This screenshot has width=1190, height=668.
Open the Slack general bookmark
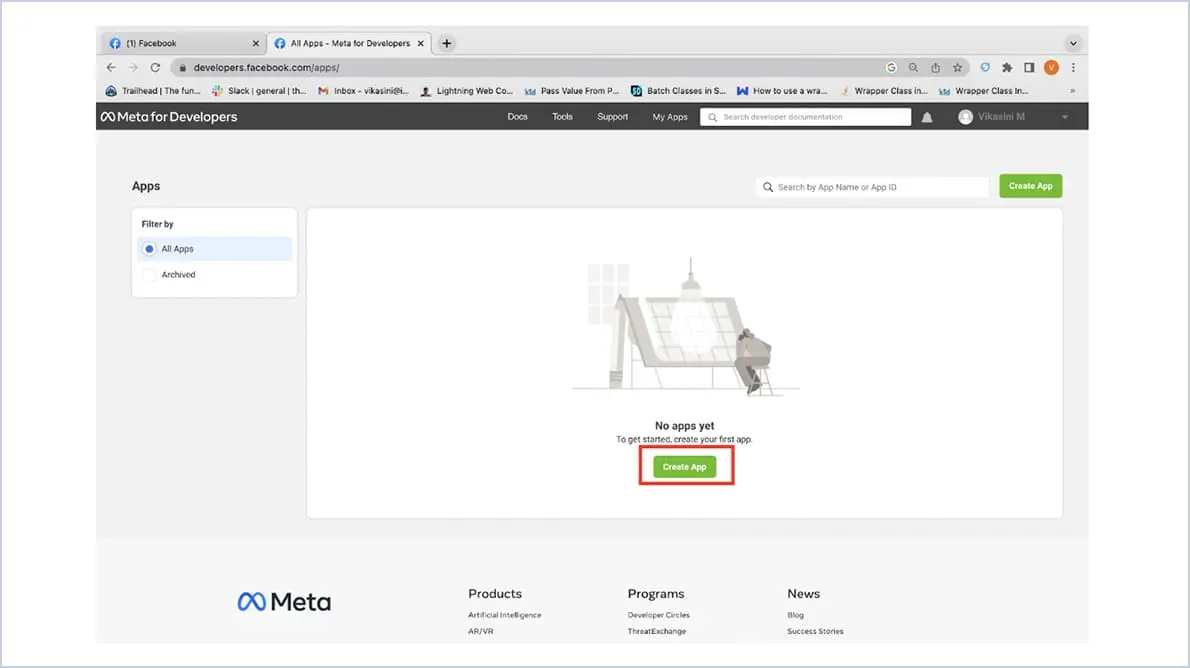click(259, 91)
